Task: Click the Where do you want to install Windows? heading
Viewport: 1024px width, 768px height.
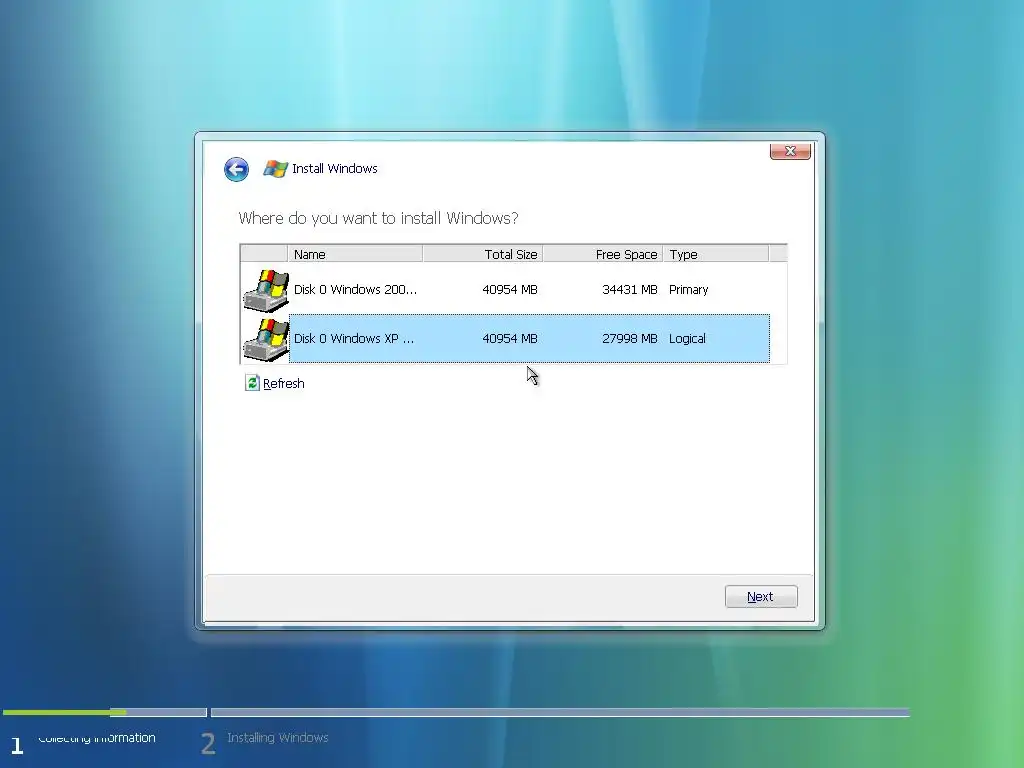Action: pos(378,218)
